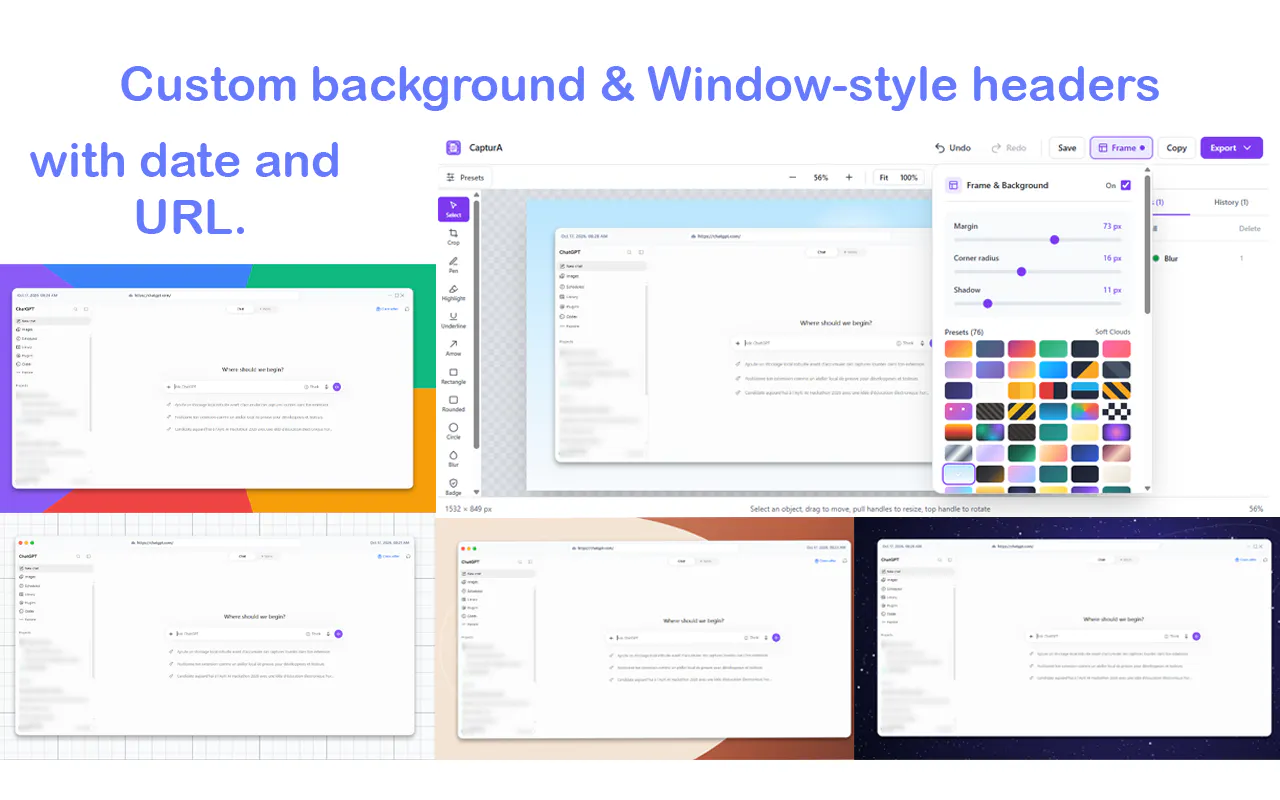
Task: Set zoom to 100%
Action: click(908, 177)
